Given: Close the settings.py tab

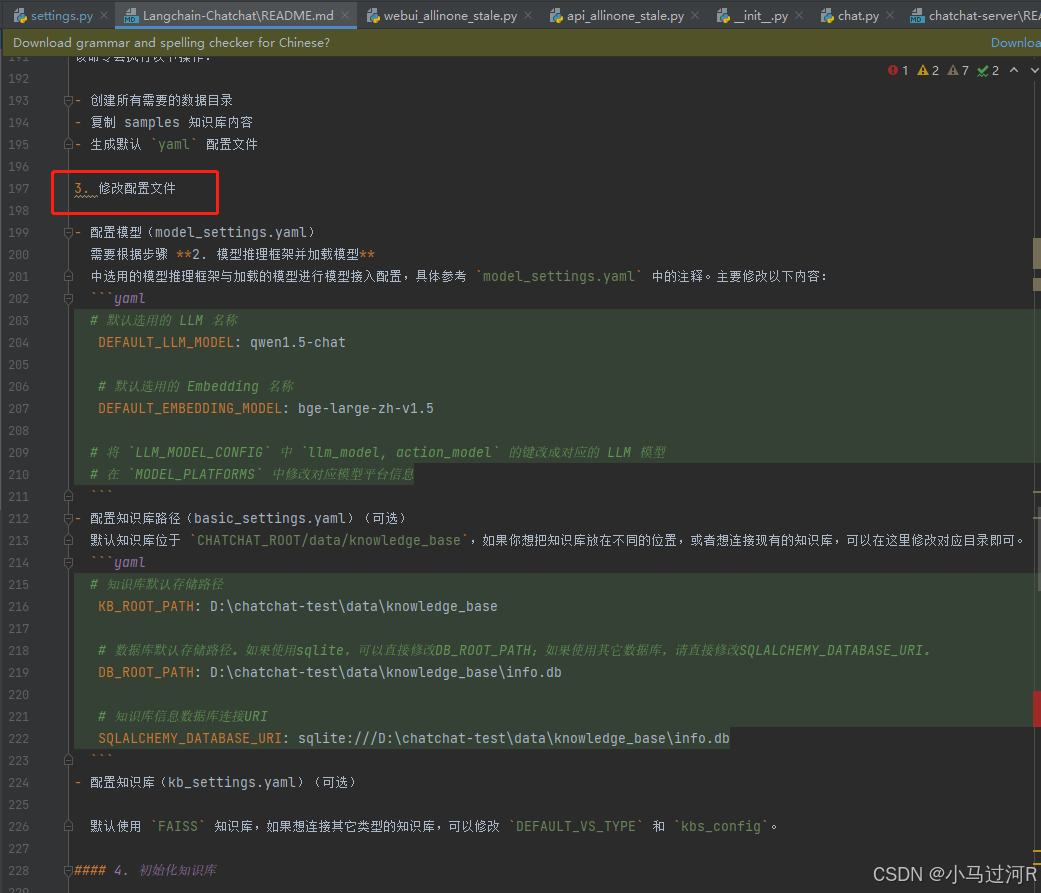Looking at the screenshot, I should tap(104, 15).
